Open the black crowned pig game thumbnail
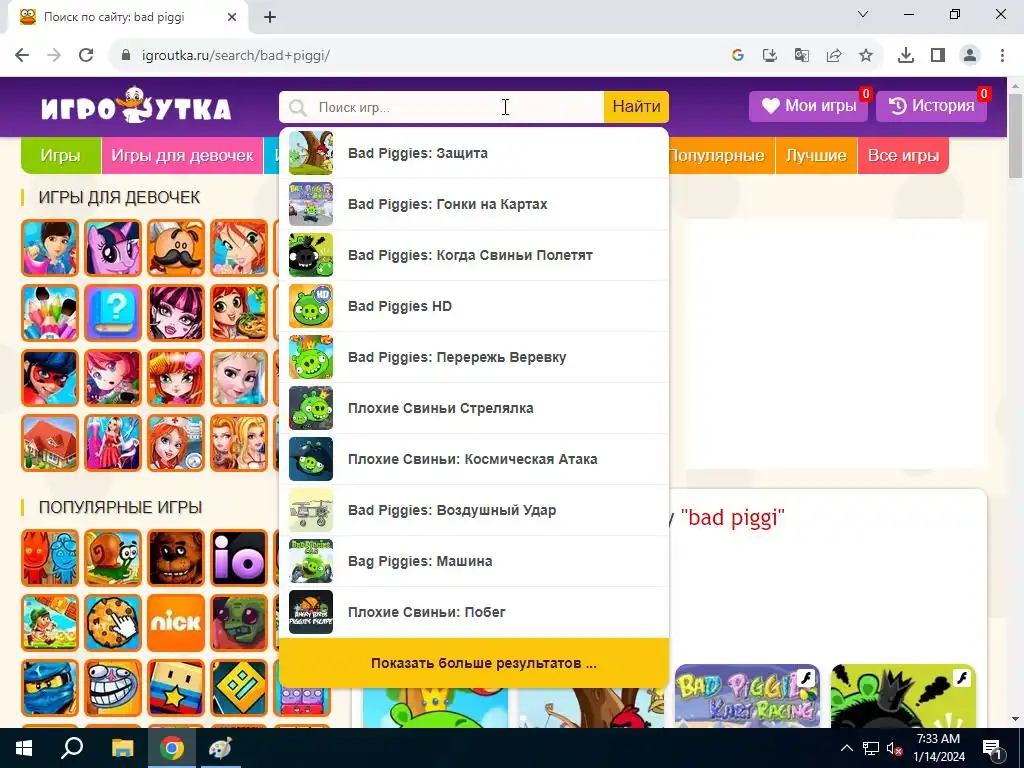 coord(903,696)
